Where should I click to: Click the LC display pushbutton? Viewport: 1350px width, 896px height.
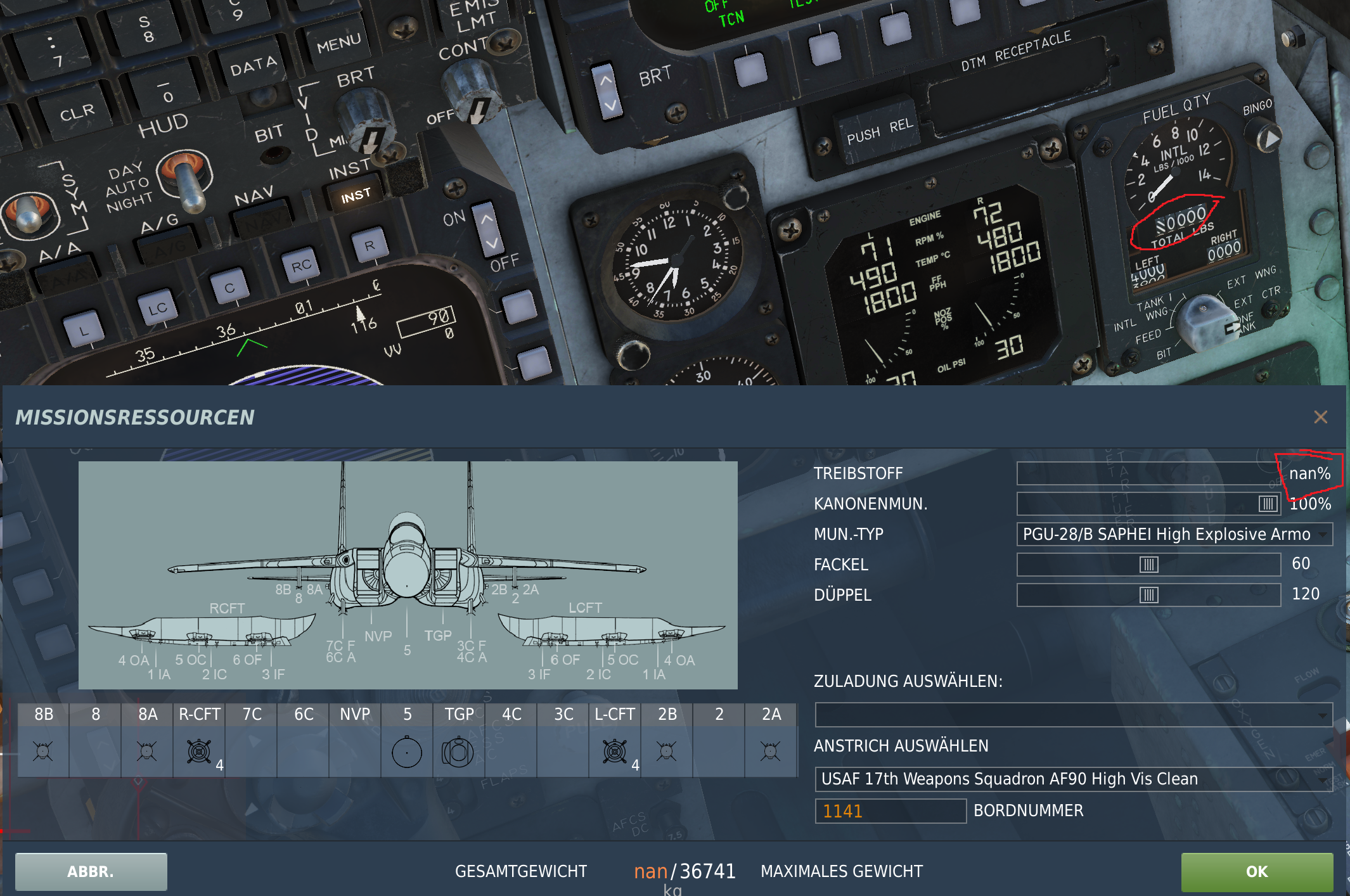tap(158, 309)
